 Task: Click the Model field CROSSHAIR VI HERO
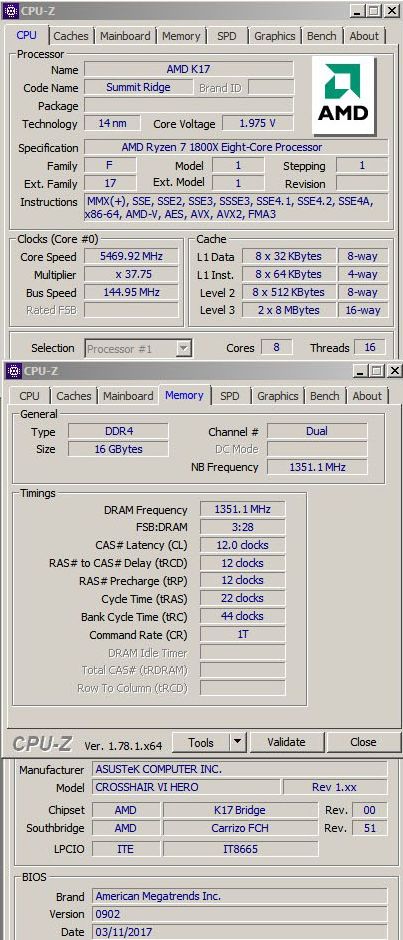(186, 787)
